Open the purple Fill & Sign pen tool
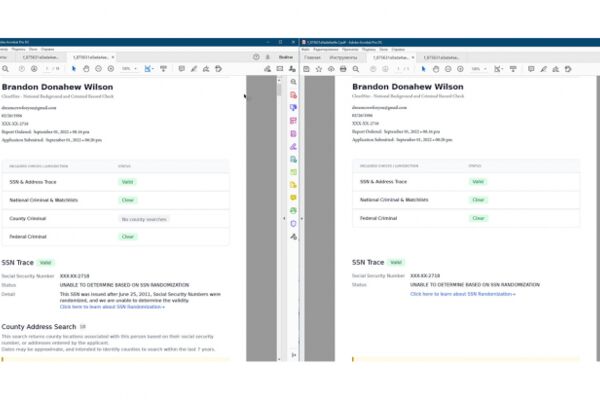Viewport: 600px width, 400px height. click(293, 147)
